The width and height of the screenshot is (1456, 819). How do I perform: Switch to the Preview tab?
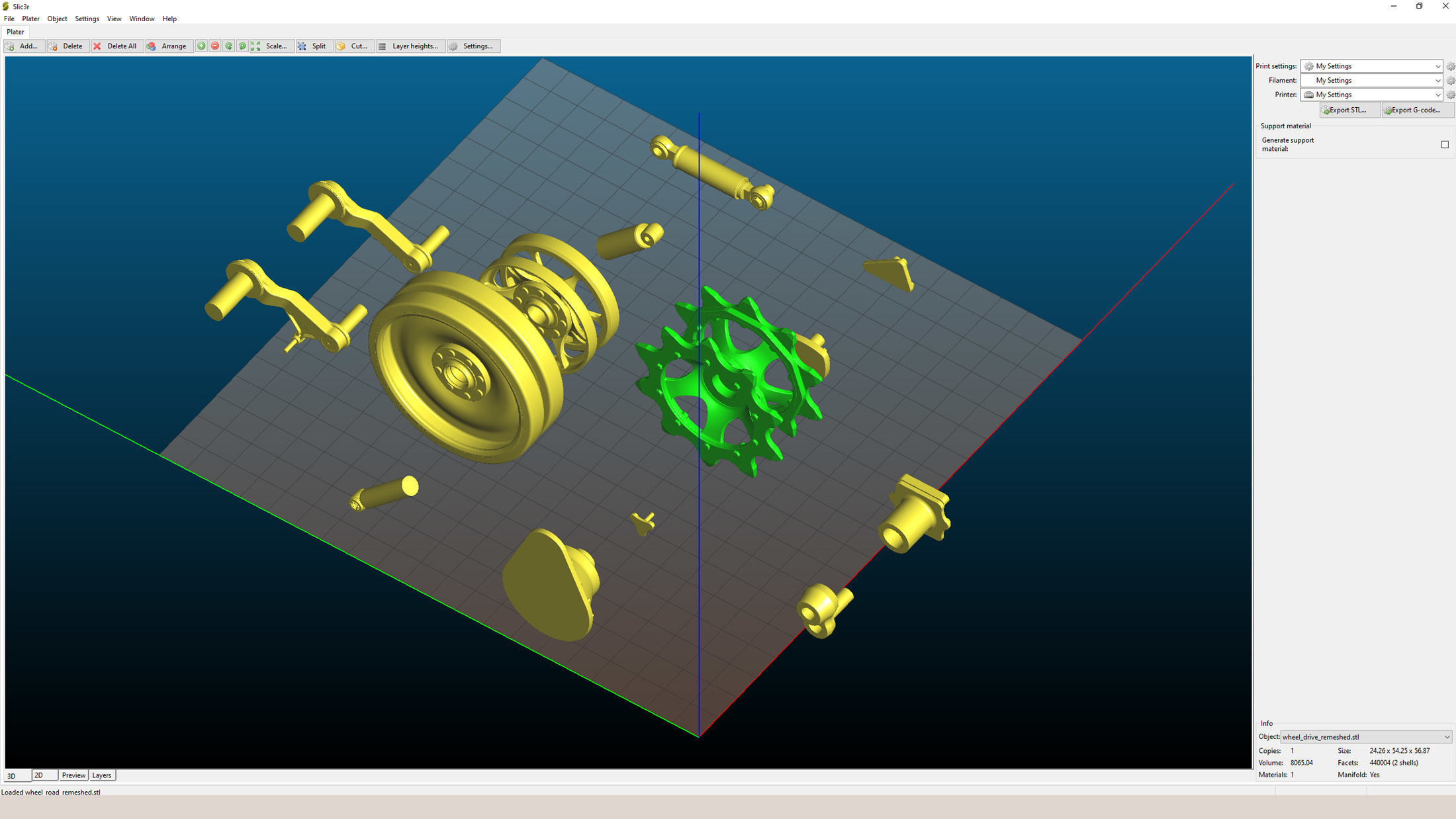73,775
